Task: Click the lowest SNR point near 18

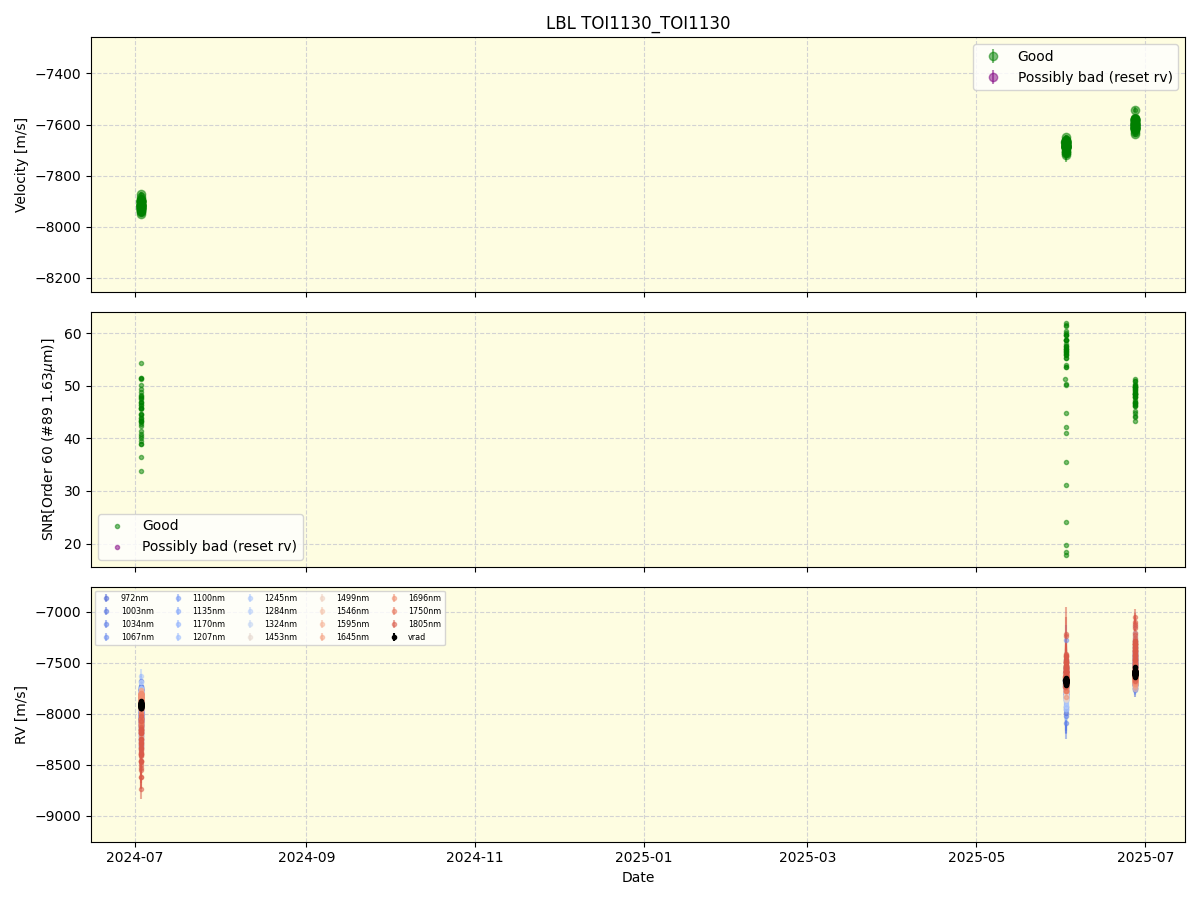Action: [x=1066, y=555]
